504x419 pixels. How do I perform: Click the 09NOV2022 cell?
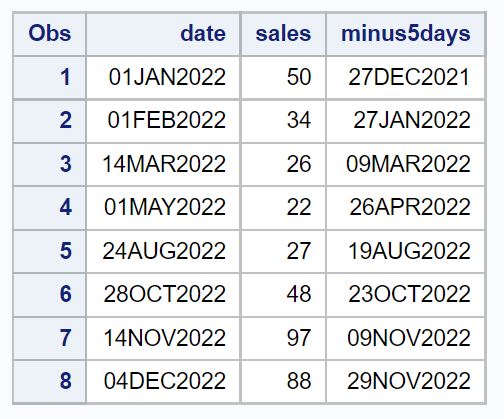point(405,338)
